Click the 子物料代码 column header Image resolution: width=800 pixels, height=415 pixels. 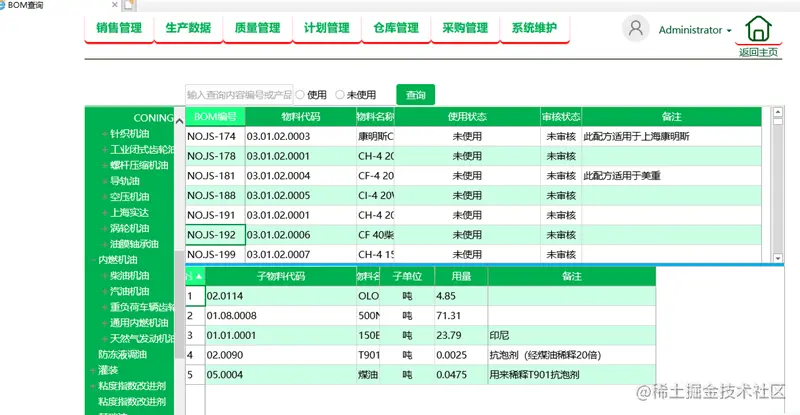(281, 277)
